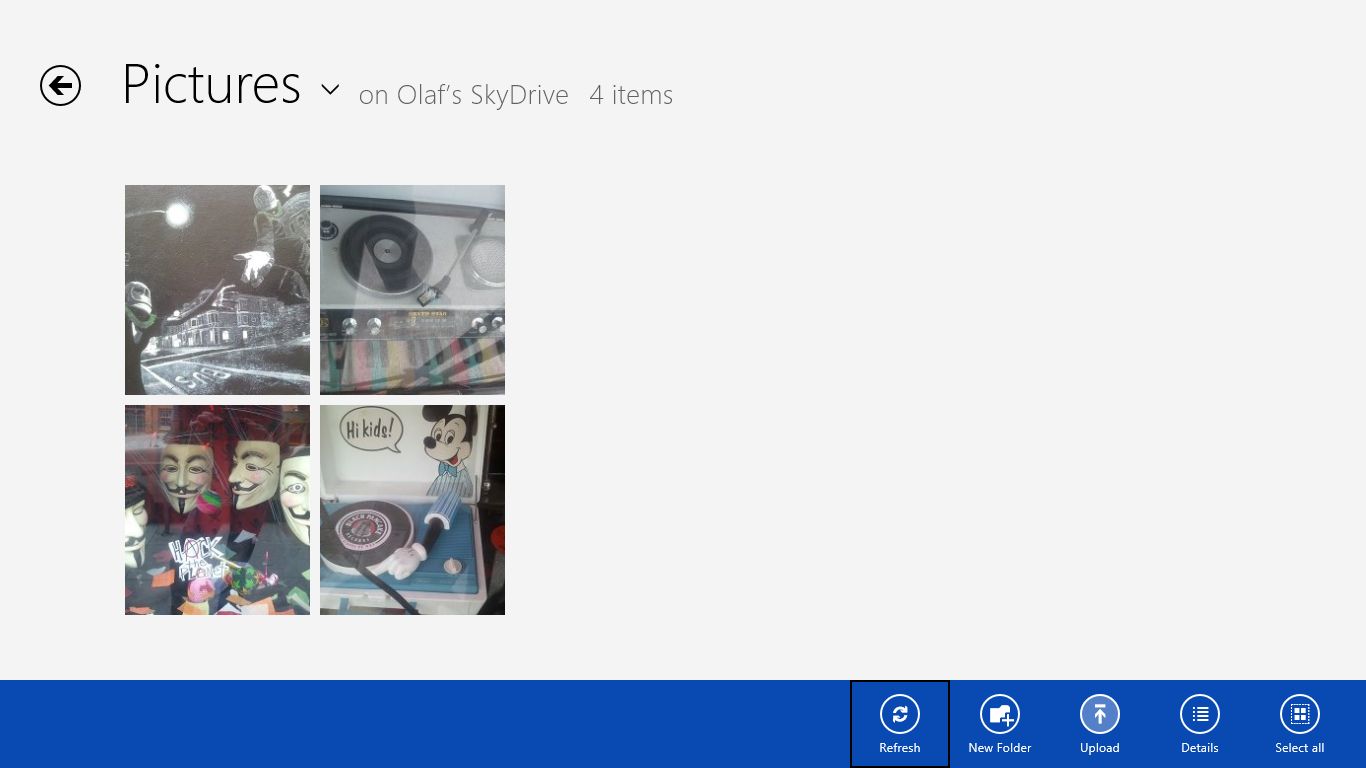Click the Upload icon in app bar
The image size is (1366, 768).
(1100, 714)
